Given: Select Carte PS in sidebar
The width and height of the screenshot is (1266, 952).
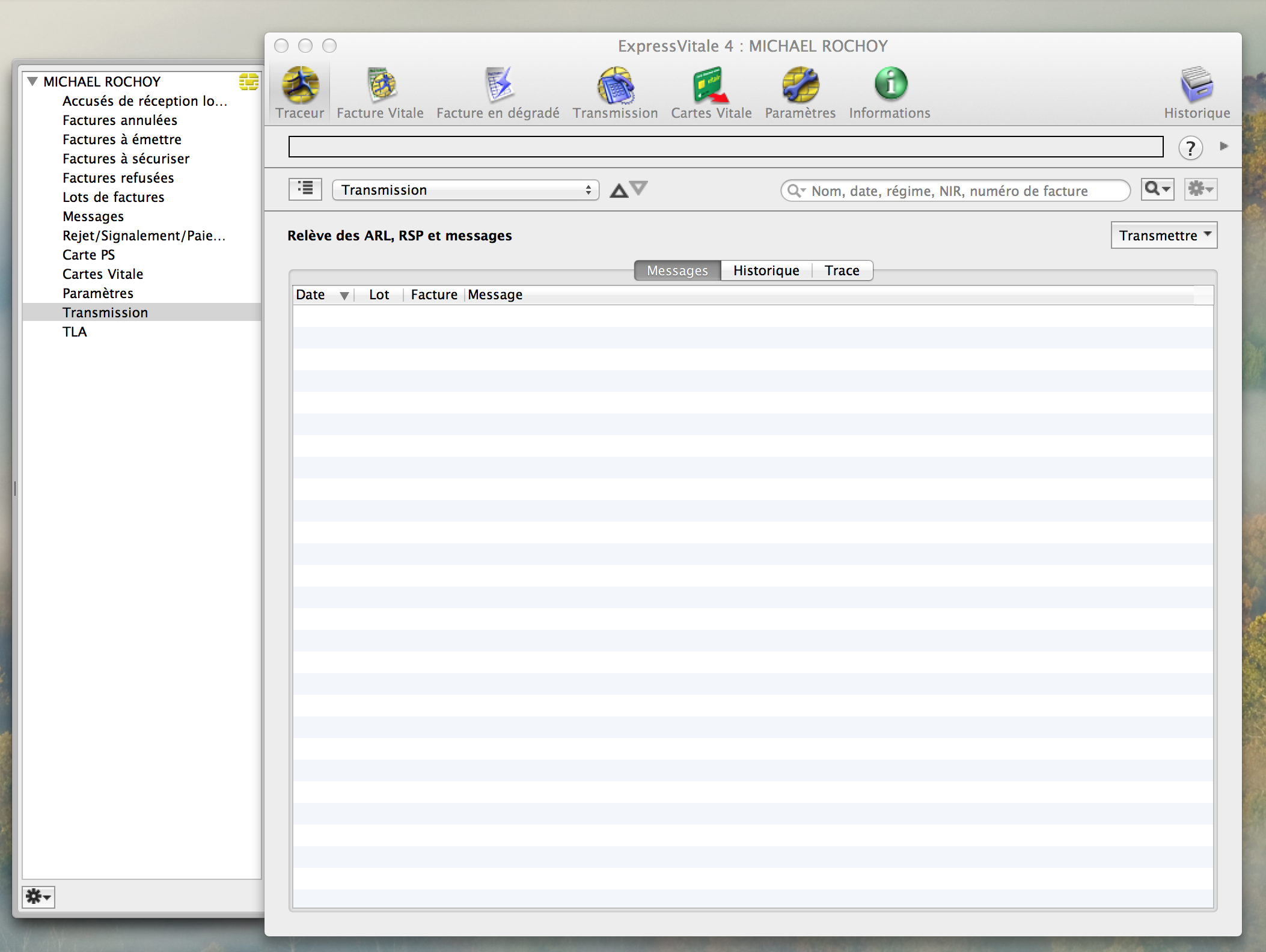Looking at the screenshot, I should click(x=88, y=255).
